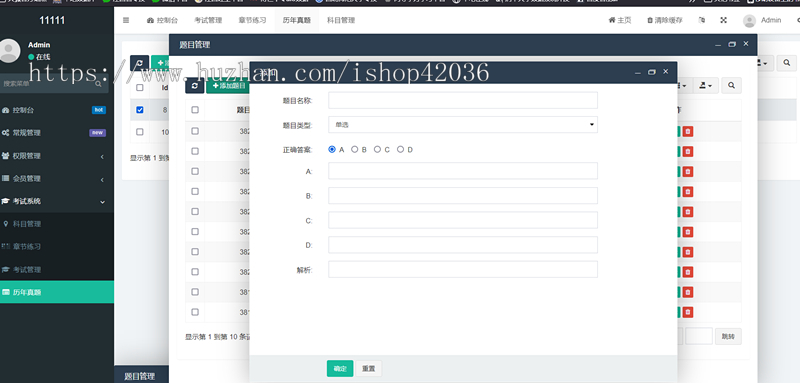This screenshot has height=383, width=800.
Task: Tick select-all checkbox on background 历年真题 table
Action: (x=140, y=87)
